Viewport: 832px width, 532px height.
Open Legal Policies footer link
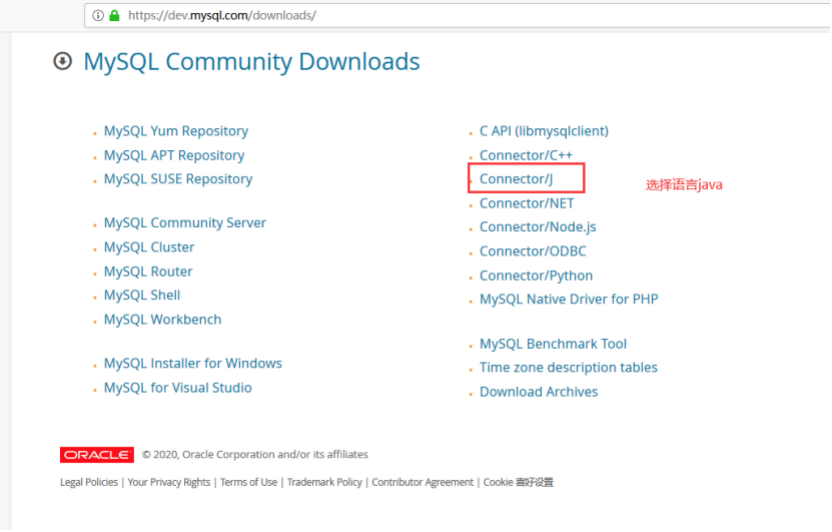pos(89,483)
